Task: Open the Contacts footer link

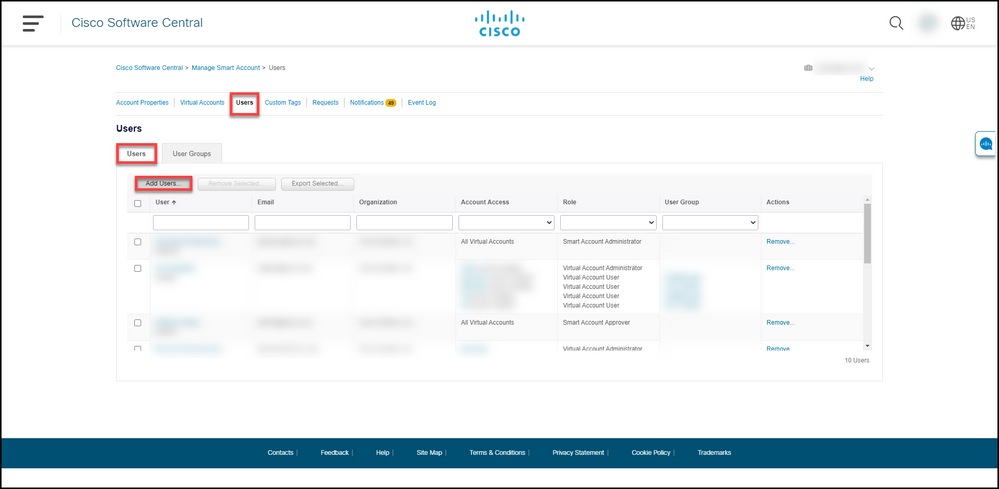Action: (280, 453)
